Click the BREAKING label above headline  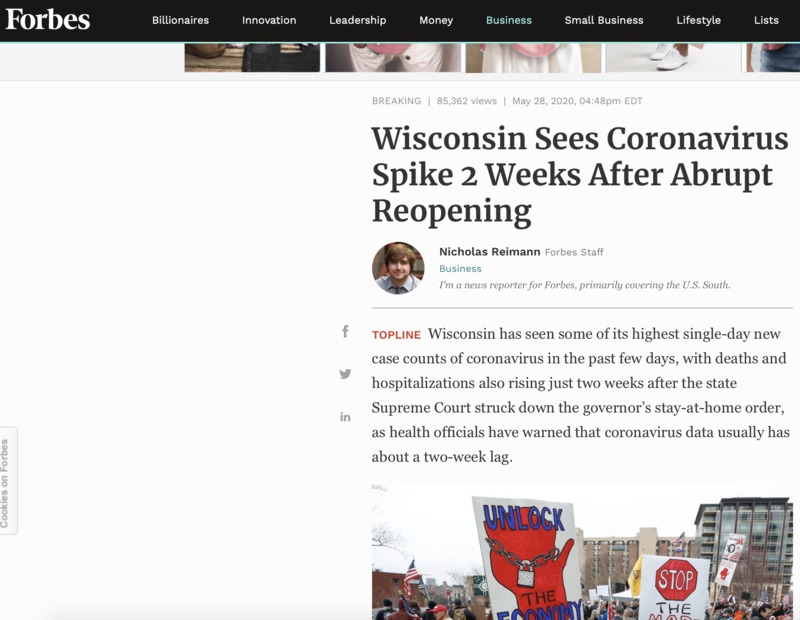(x=396, y=101)
